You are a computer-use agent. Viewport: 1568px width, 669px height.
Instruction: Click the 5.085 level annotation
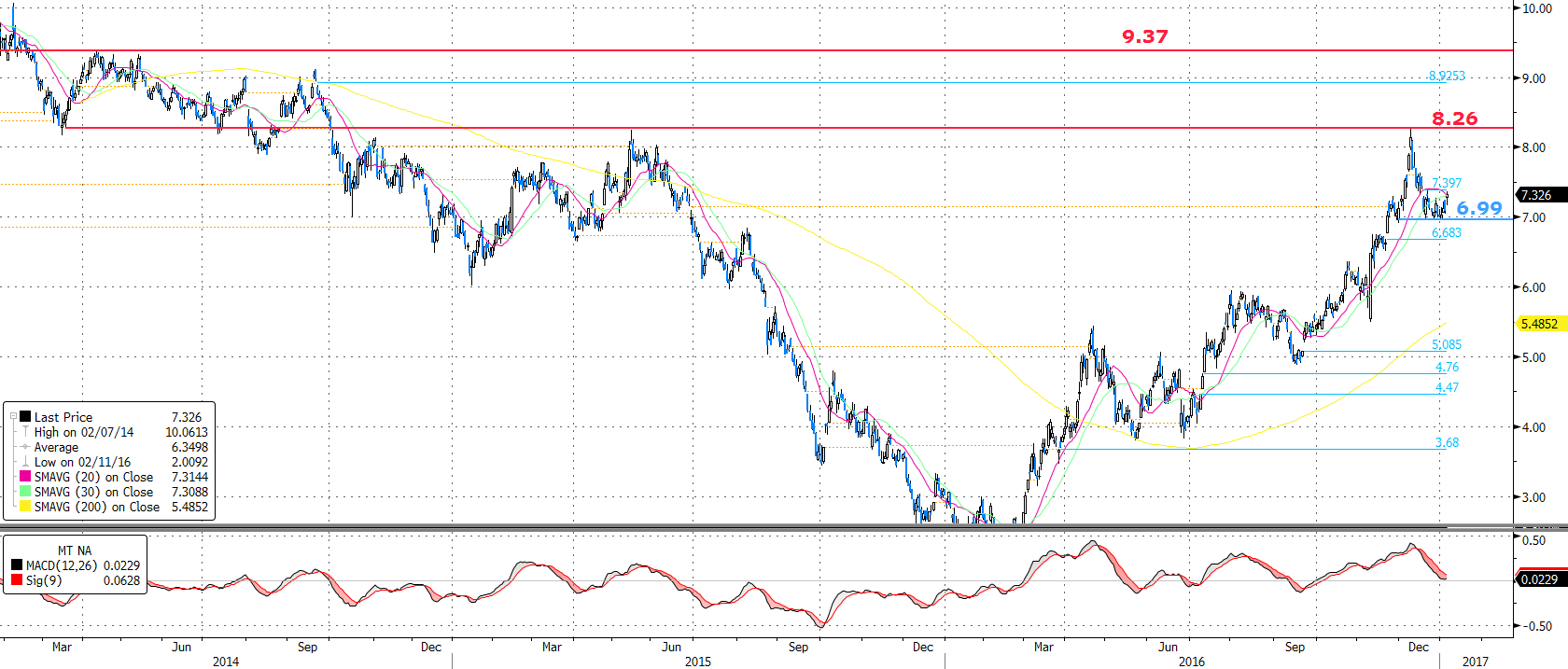[x=1447, y=344]
